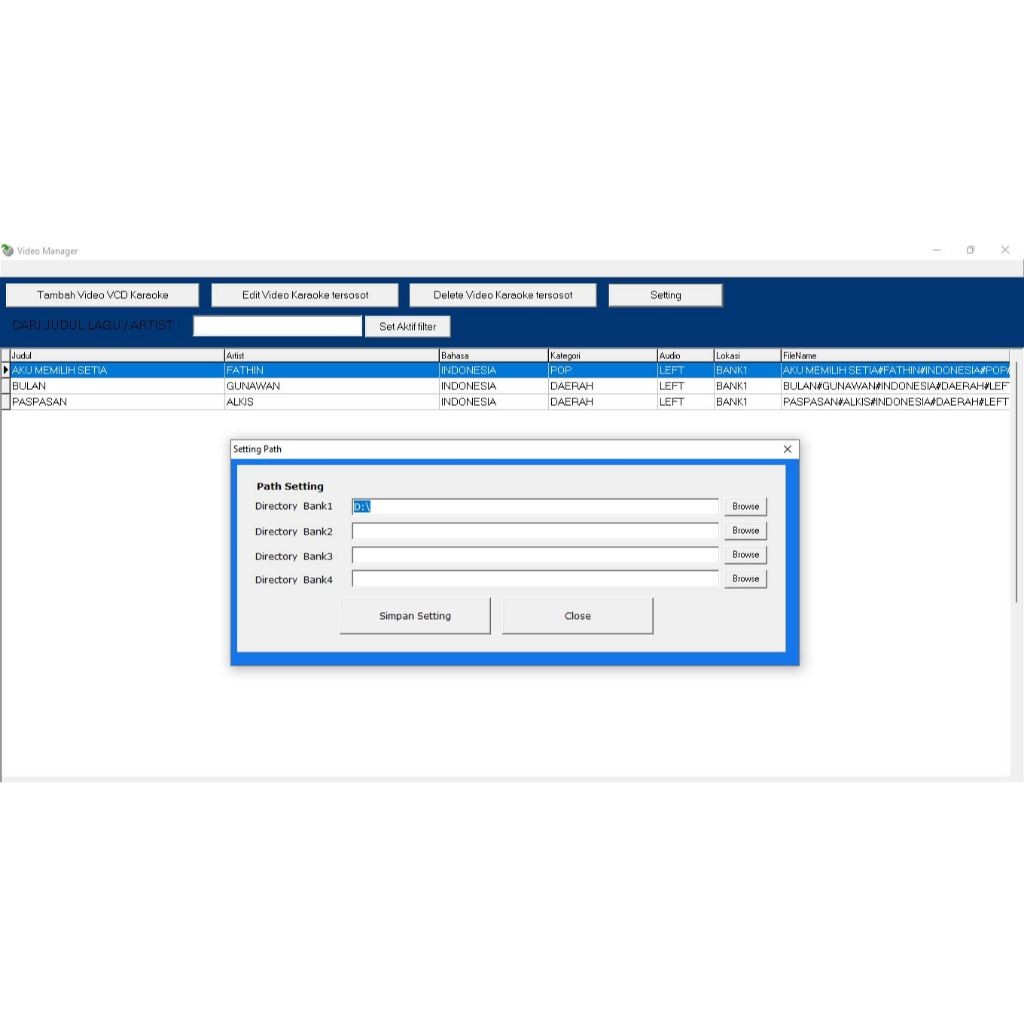Click the Audio column header

[x=685, y=355]
